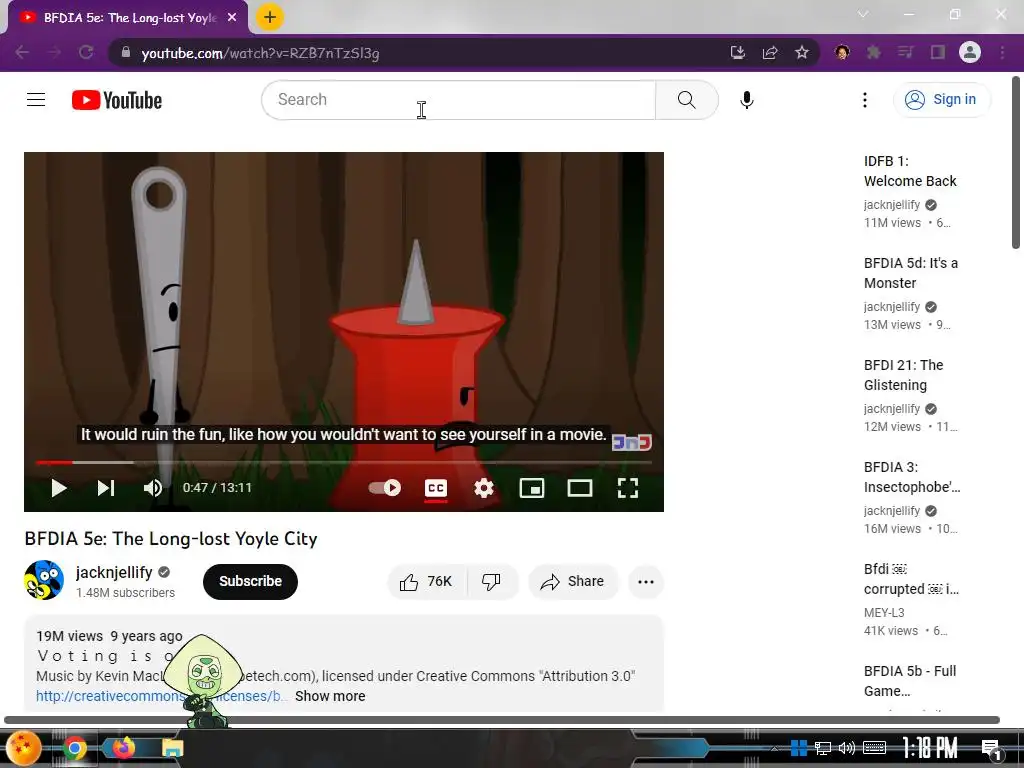This screenshot has height=768, width=1024.
Task: Open YouTube settings three-dot menu
Action: click(x=865, y=100)
